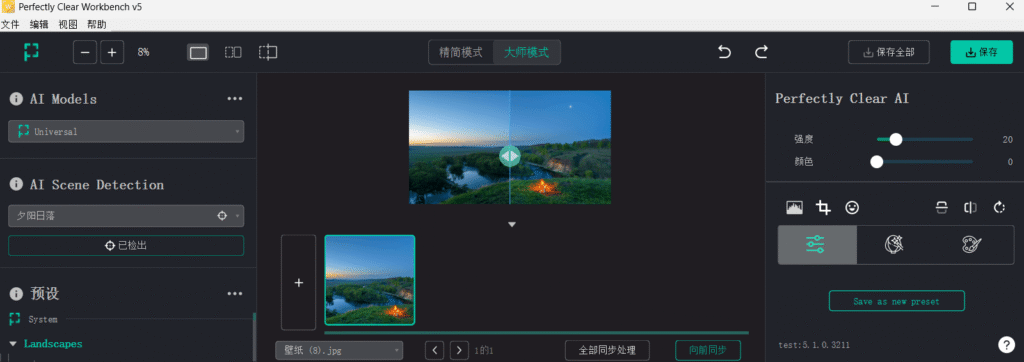The width and height of the screenshot is (1024, 362).
Task: Collapse the Landscapes preset group
Action: coord(13,344)
